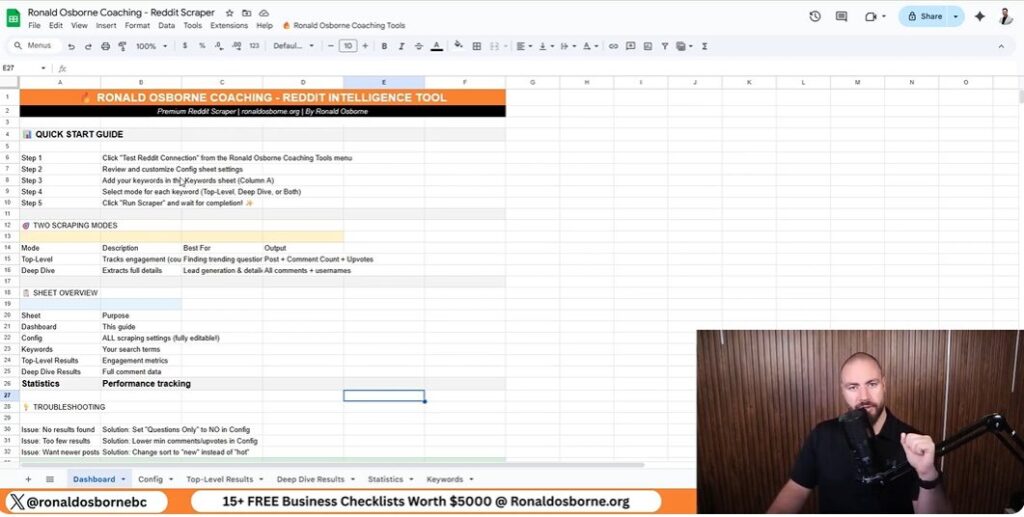Open the zoom 100% dropdown
1024x517 pixels.
150,46
